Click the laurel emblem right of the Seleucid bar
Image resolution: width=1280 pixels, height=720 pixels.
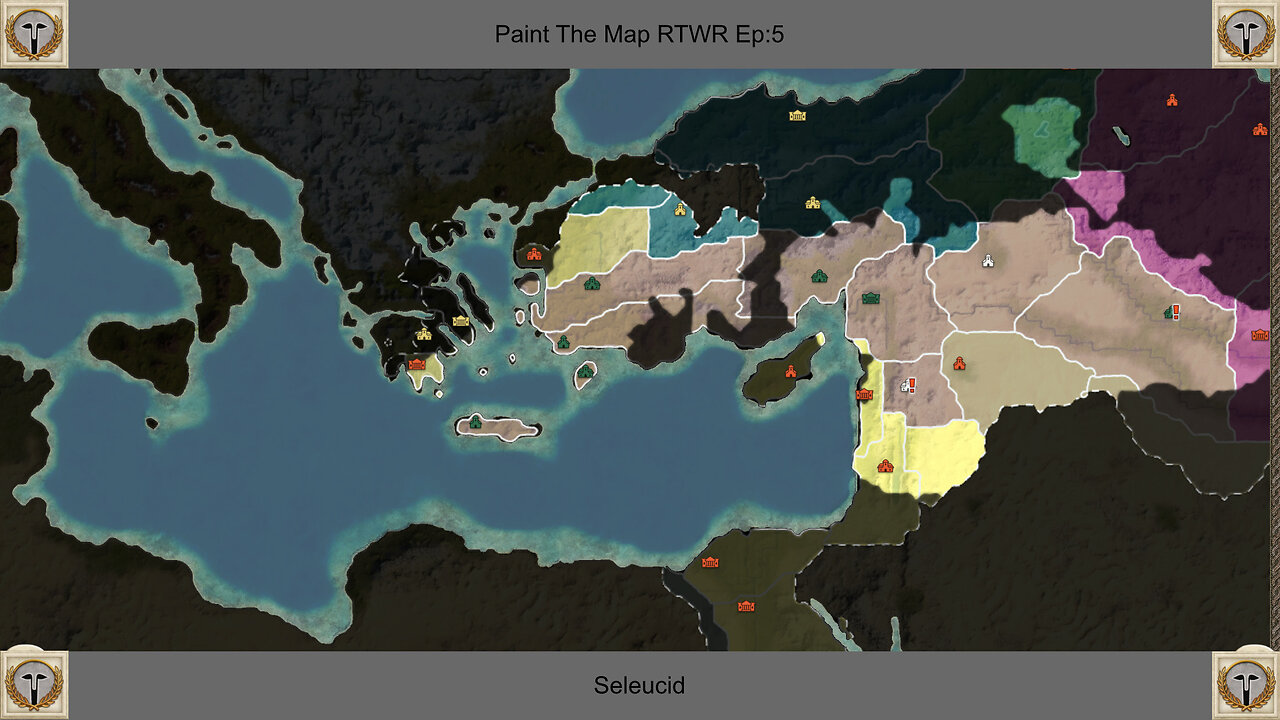coord(1246,686)
